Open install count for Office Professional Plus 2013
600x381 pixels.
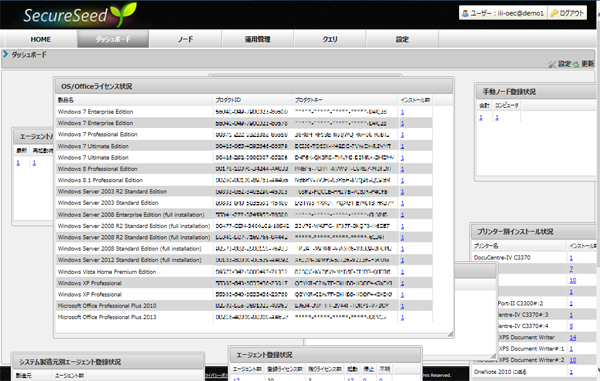[402, 317]
